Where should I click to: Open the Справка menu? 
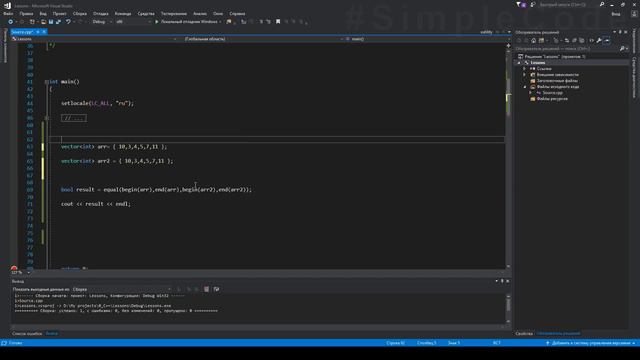(237, 13)
